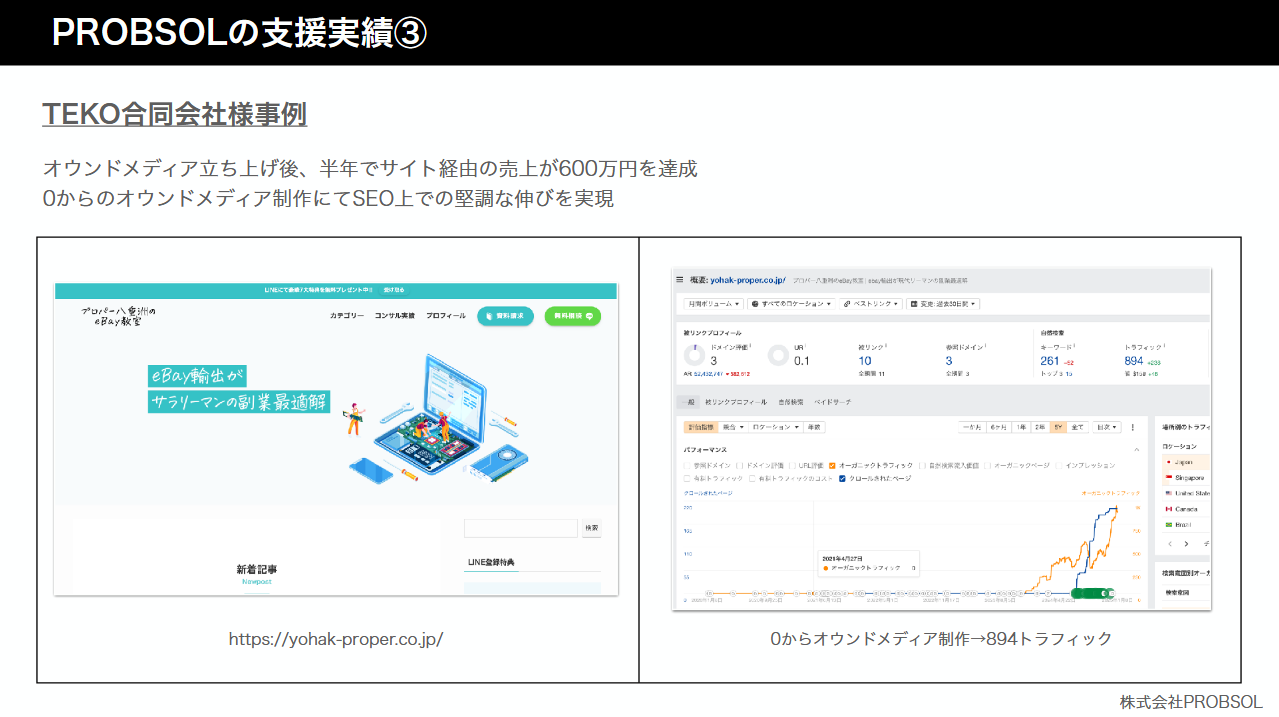Switch to the 自然検索 tab

pyautogui.click(x=790, y=401)
